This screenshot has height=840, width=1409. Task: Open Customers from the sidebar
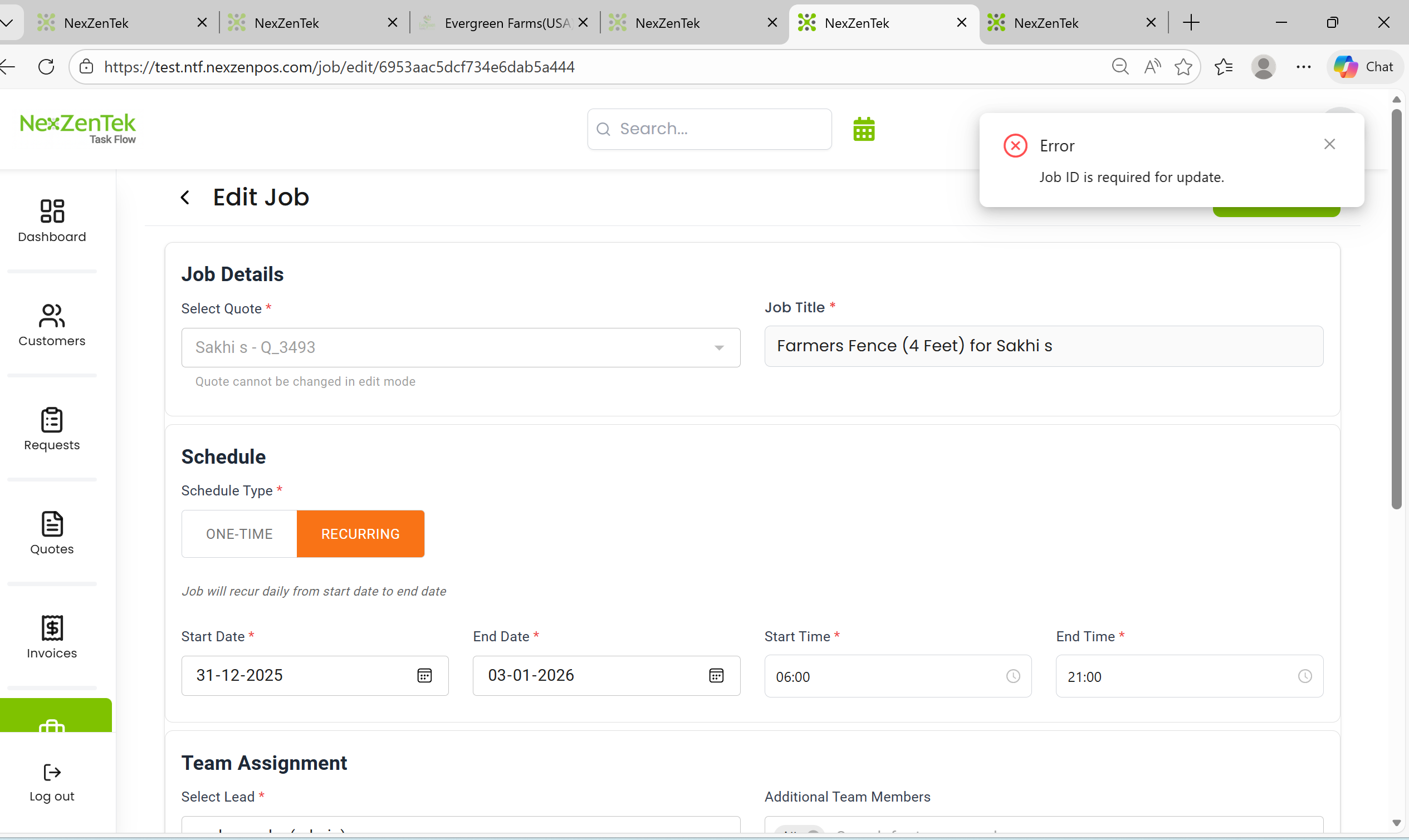point(52,325)
